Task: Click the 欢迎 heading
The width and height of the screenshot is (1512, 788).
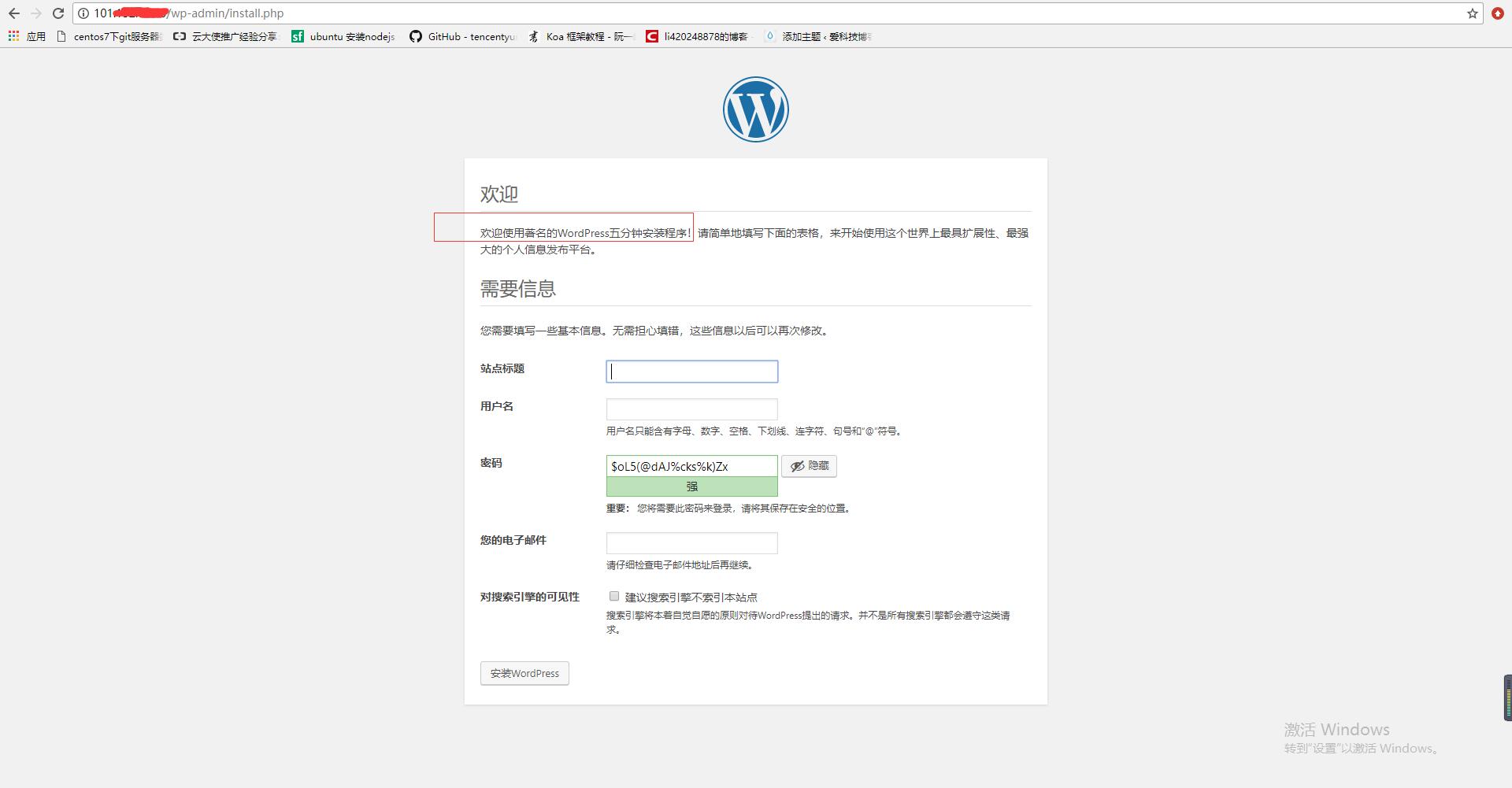Action: click(499, 194)
